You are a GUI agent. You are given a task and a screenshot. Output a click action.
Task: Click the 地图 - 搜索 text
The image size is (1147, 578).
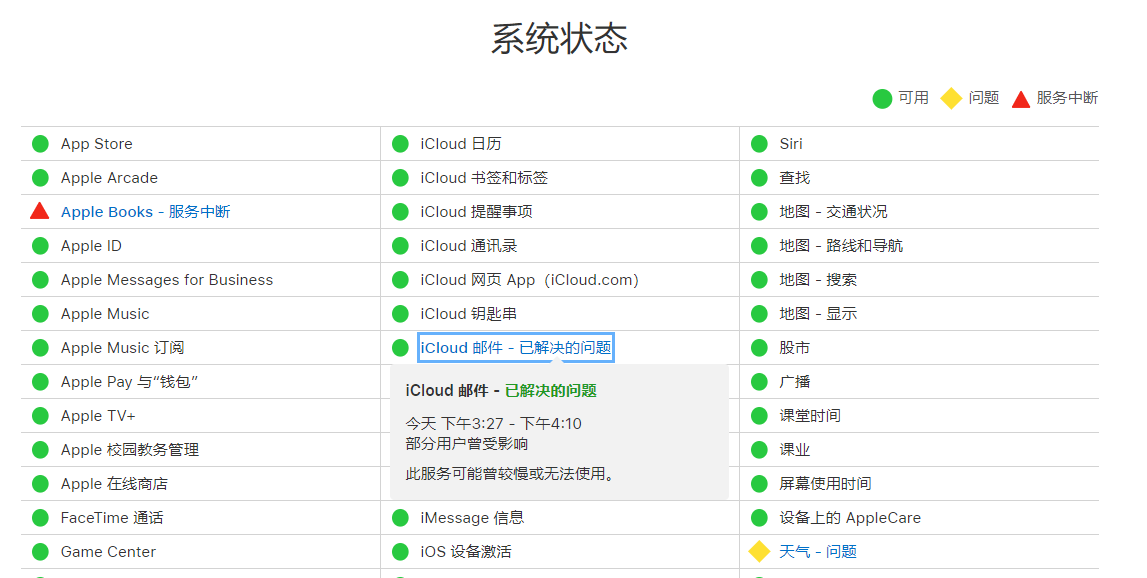coord(818,279)
